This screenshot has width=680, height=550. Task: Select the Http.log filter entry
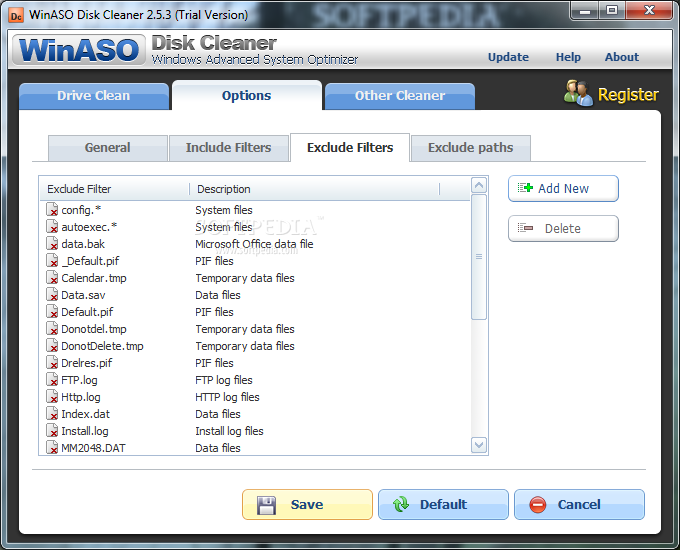[x=255, y=397]
